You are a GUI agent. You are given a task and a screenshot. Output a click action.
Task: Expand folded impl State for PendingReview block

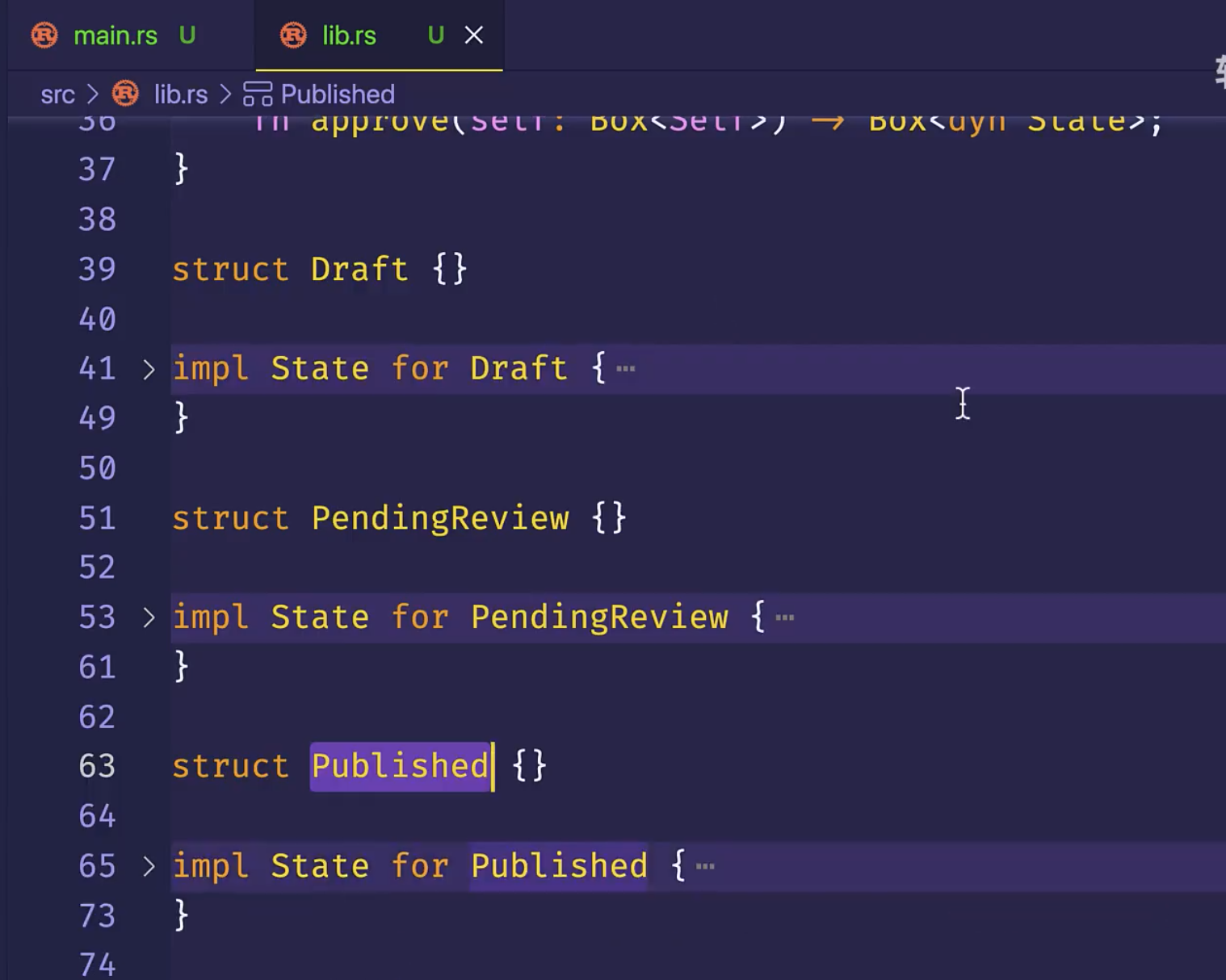click(149, 618)
